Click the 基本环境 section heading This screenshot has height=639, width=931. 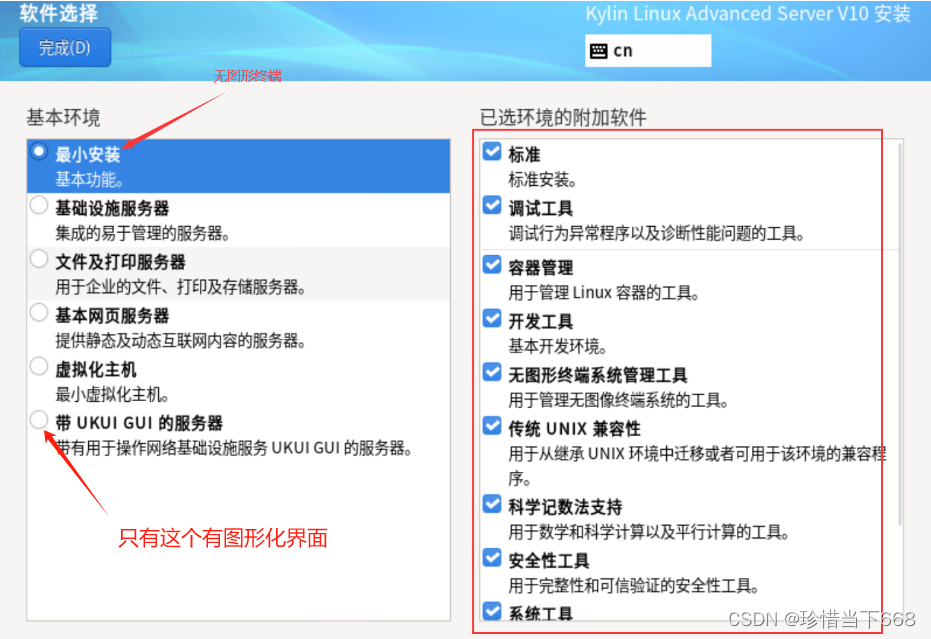point(63,117)
